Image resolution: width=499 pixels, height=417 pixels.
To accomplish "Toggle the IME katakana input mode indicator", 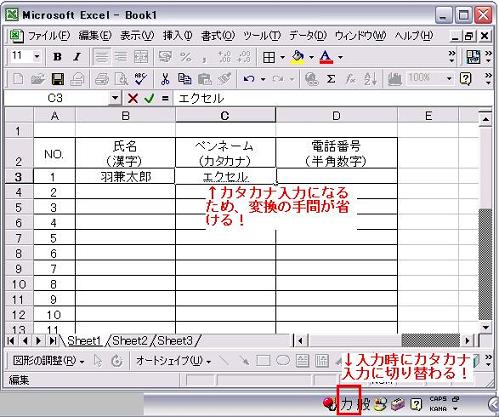I will pos(348,404).
